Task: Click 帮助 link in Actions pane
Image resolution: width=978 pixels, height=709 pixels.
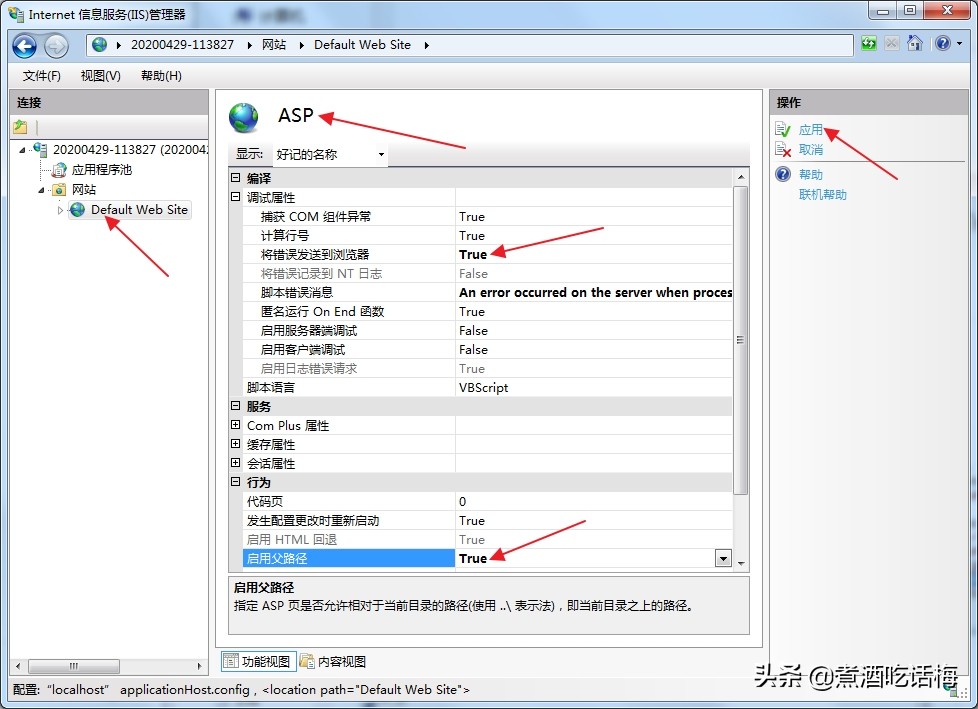Action: point(811,175)
